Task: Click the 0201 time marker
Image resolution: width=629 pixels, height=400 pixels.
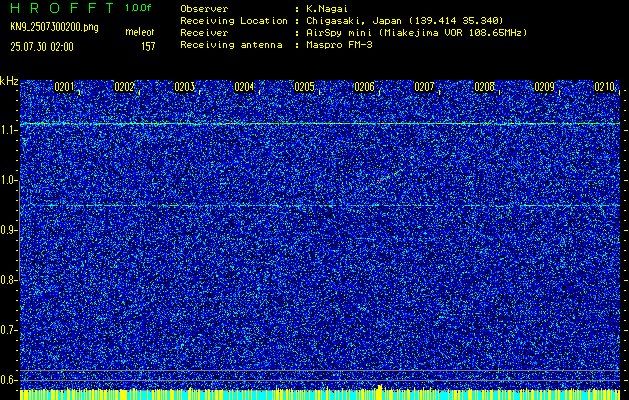Action: [64, 87]
